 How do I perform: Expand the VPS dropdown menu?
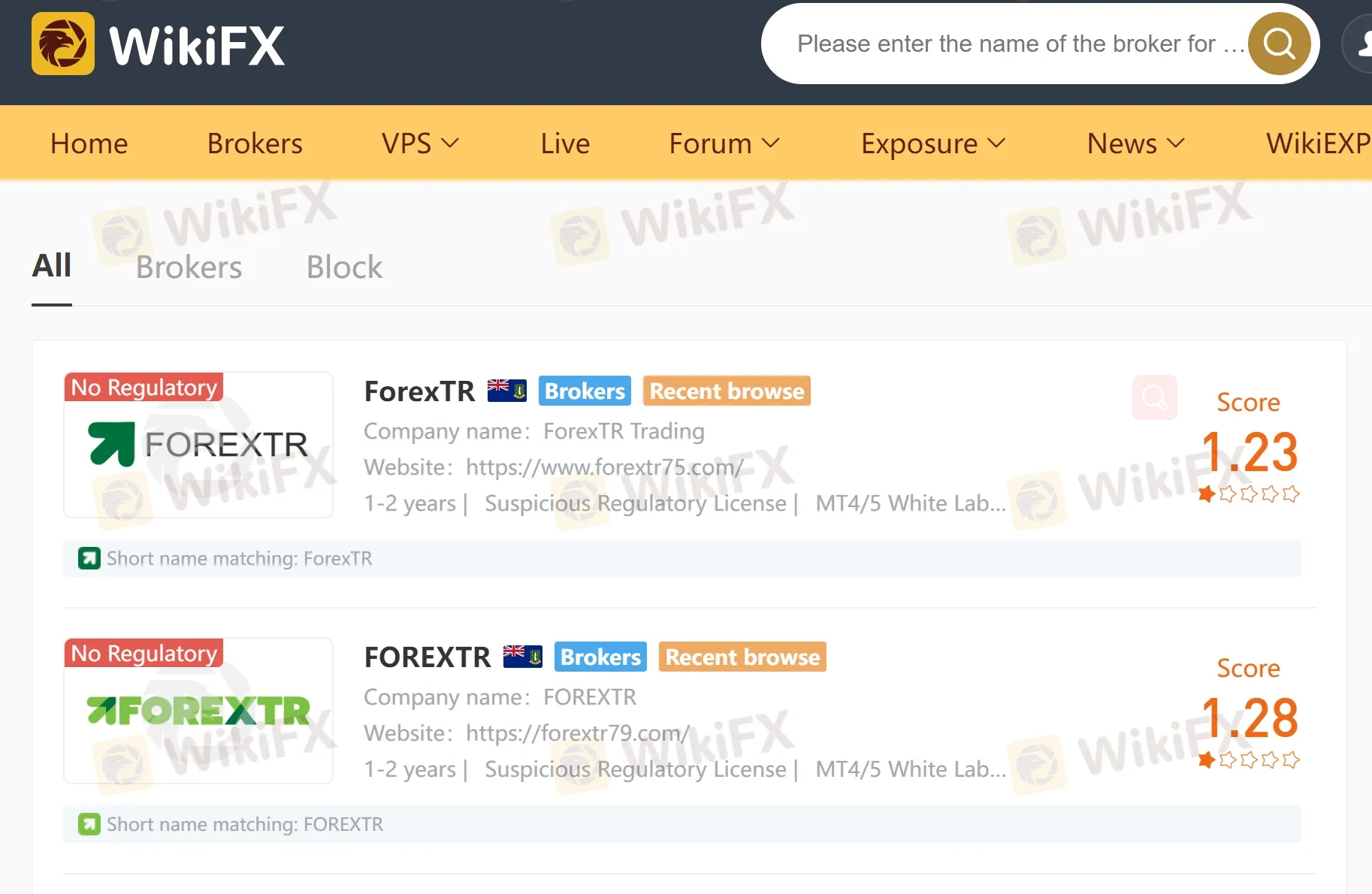click(x=420, y=143)
